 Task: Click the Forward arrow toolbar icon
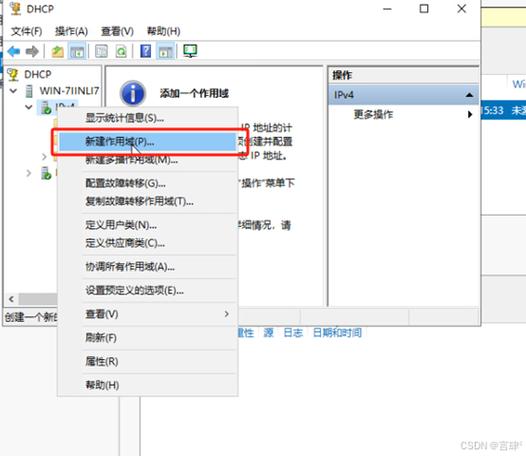(x=32, y=51)
